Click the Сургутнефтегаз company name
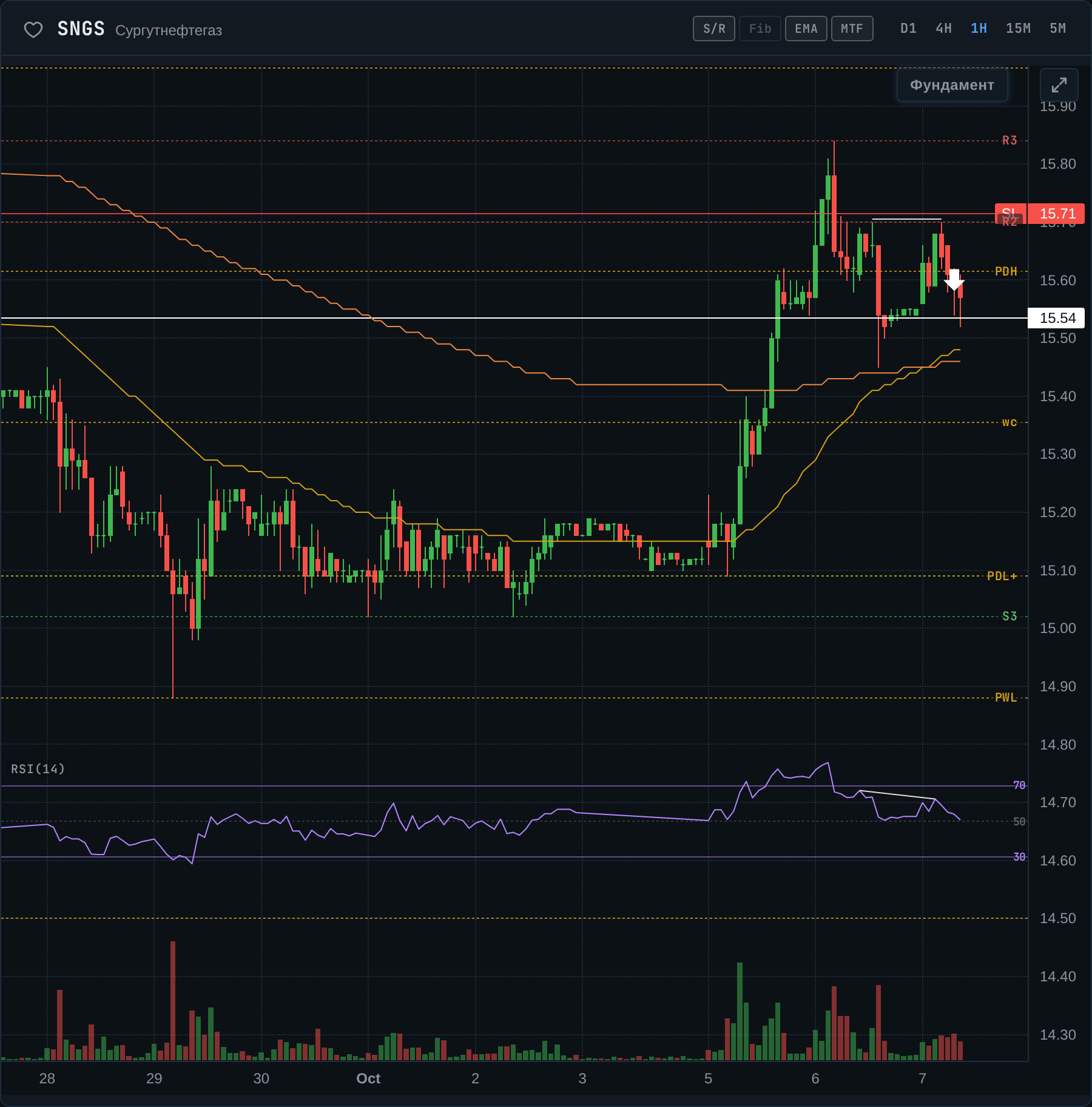Viewport: 1092px width, 1107px height. [x=169, y=30]
